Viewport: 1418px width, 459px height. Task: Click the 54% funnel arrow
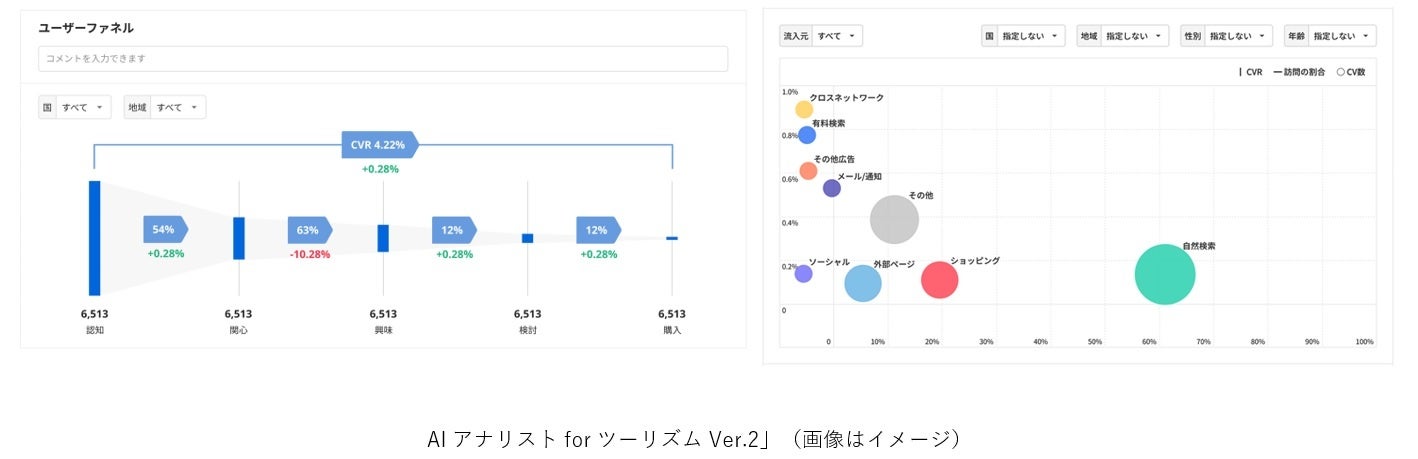pyautogui.click(x=165, y=230)
